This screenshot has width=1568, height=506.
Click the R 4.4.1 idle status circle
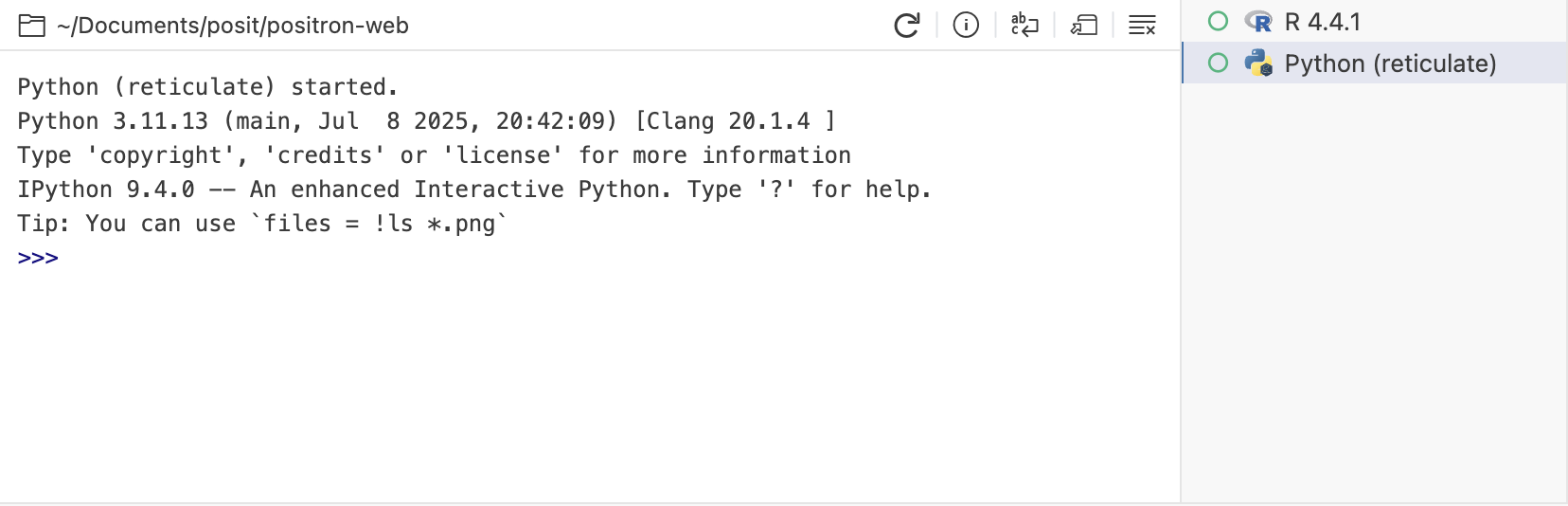(x=1219, y=22)
